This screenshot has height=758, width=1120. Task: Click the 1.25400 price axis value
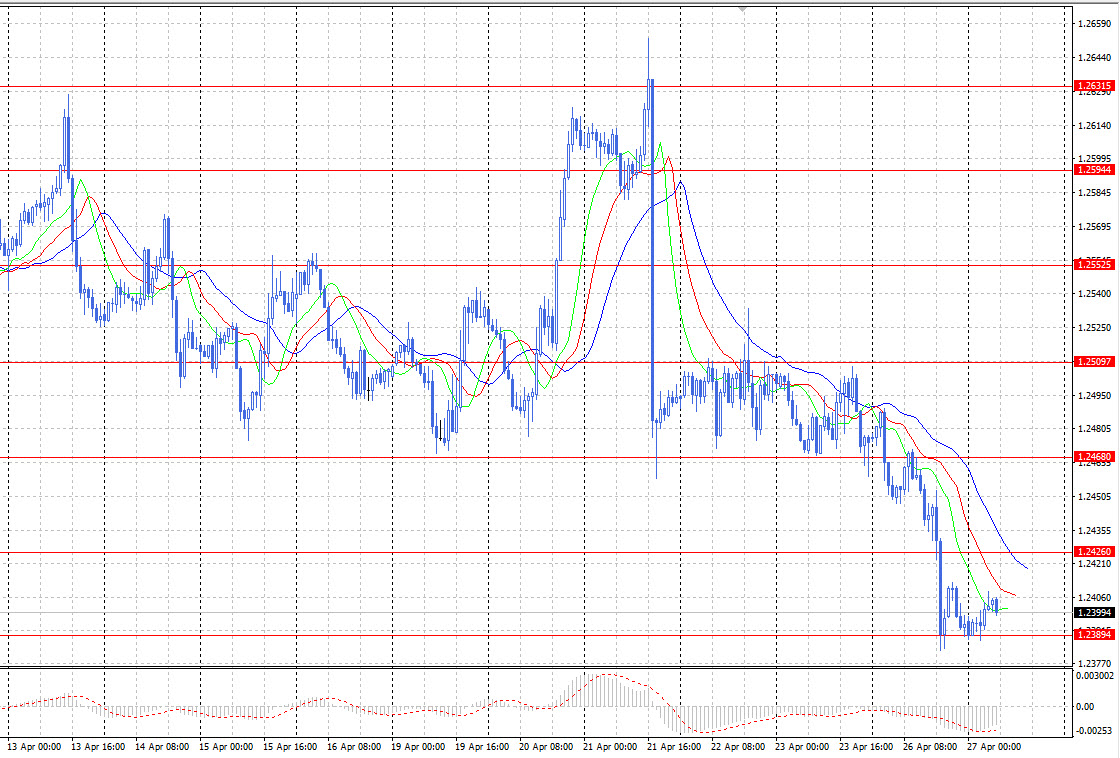(1094, 294)
